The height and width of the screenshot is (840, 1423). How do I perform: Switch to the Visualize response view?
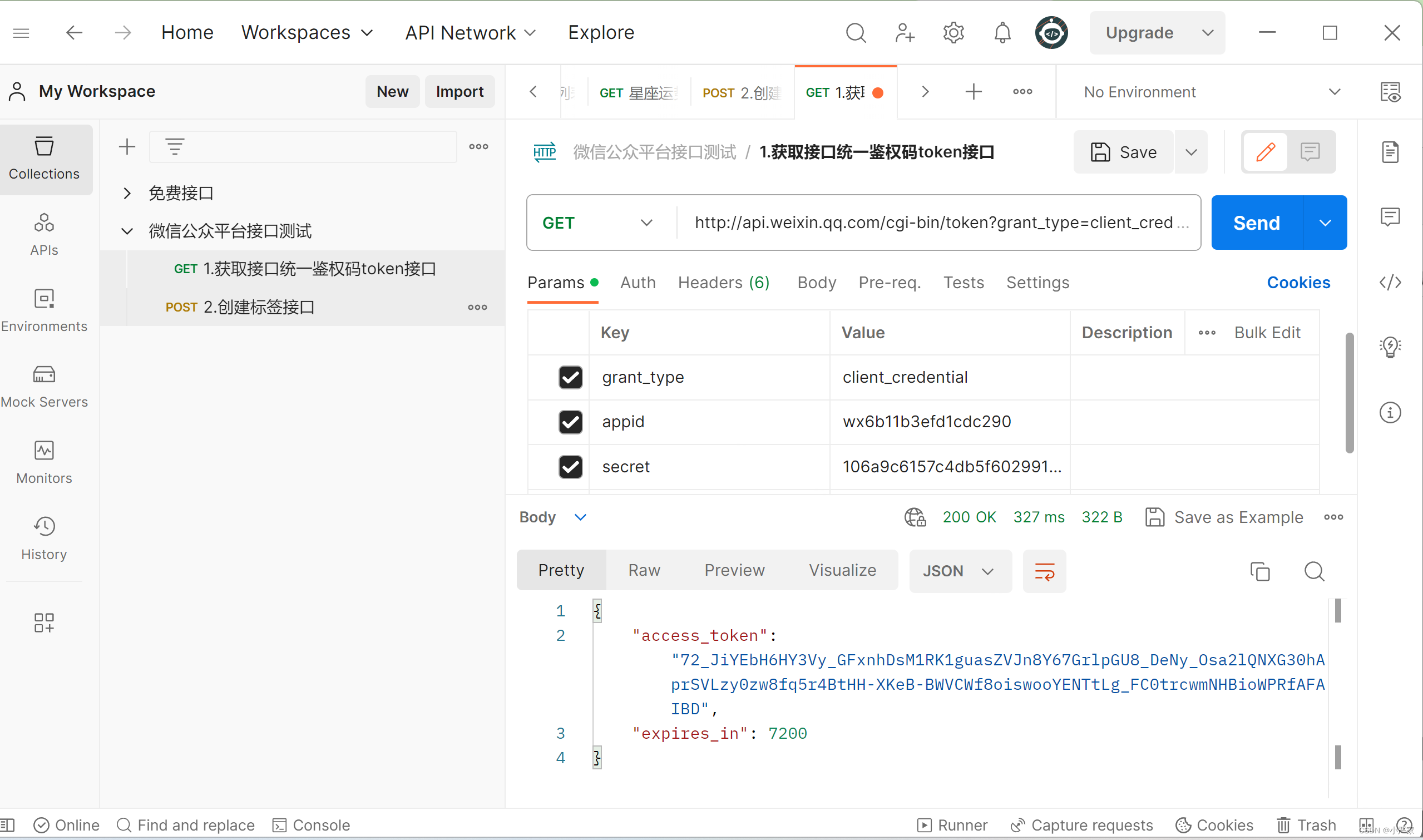[x=842, y=570]
